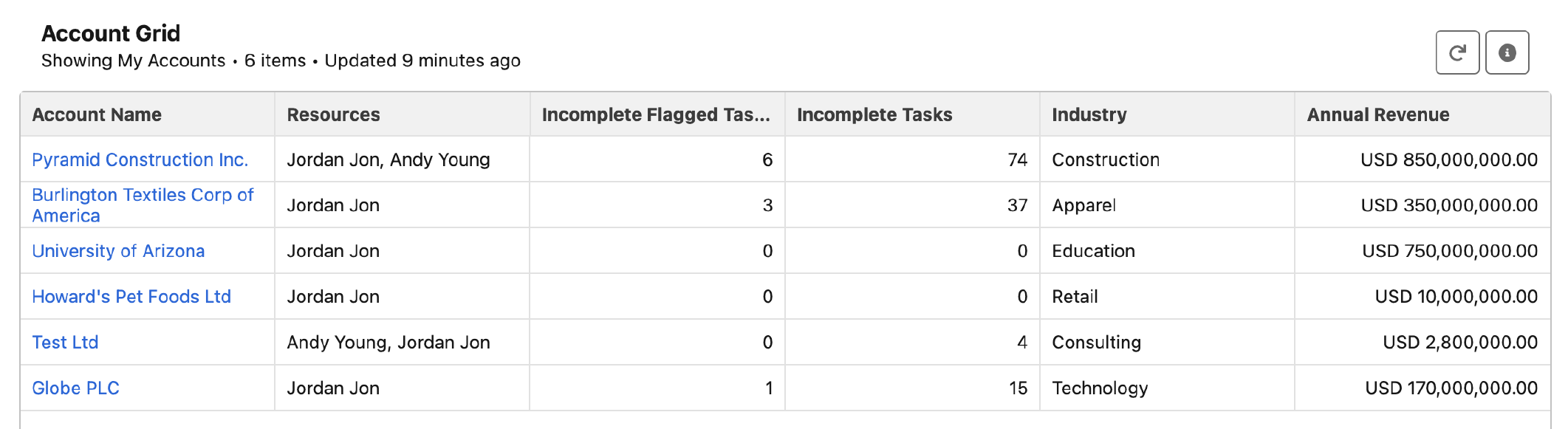Click the Resources column header
Viewport: 1568px width, 429px height.
coord(333,114)
